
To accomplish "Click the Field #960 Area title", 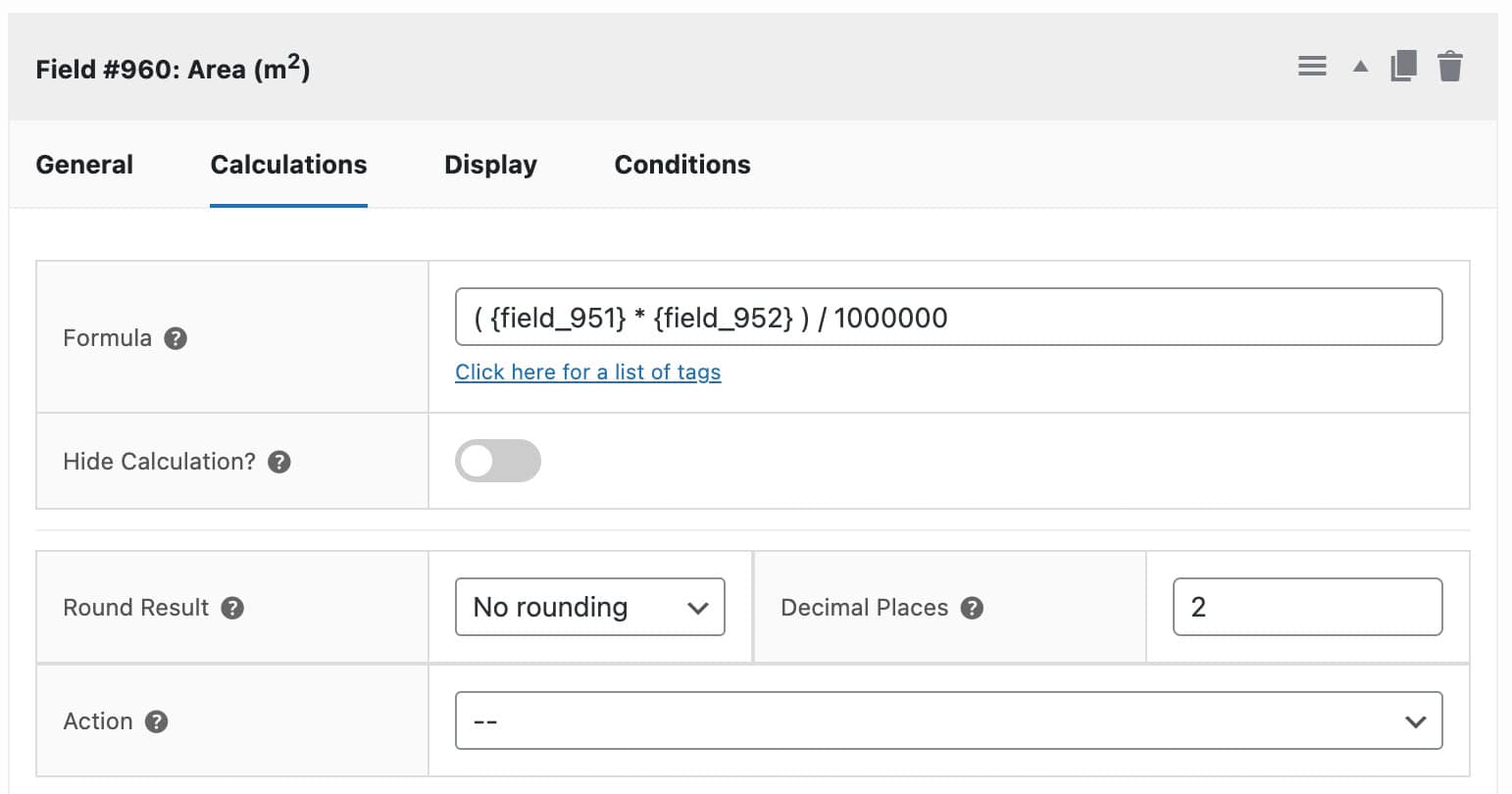I will [173, 67].
